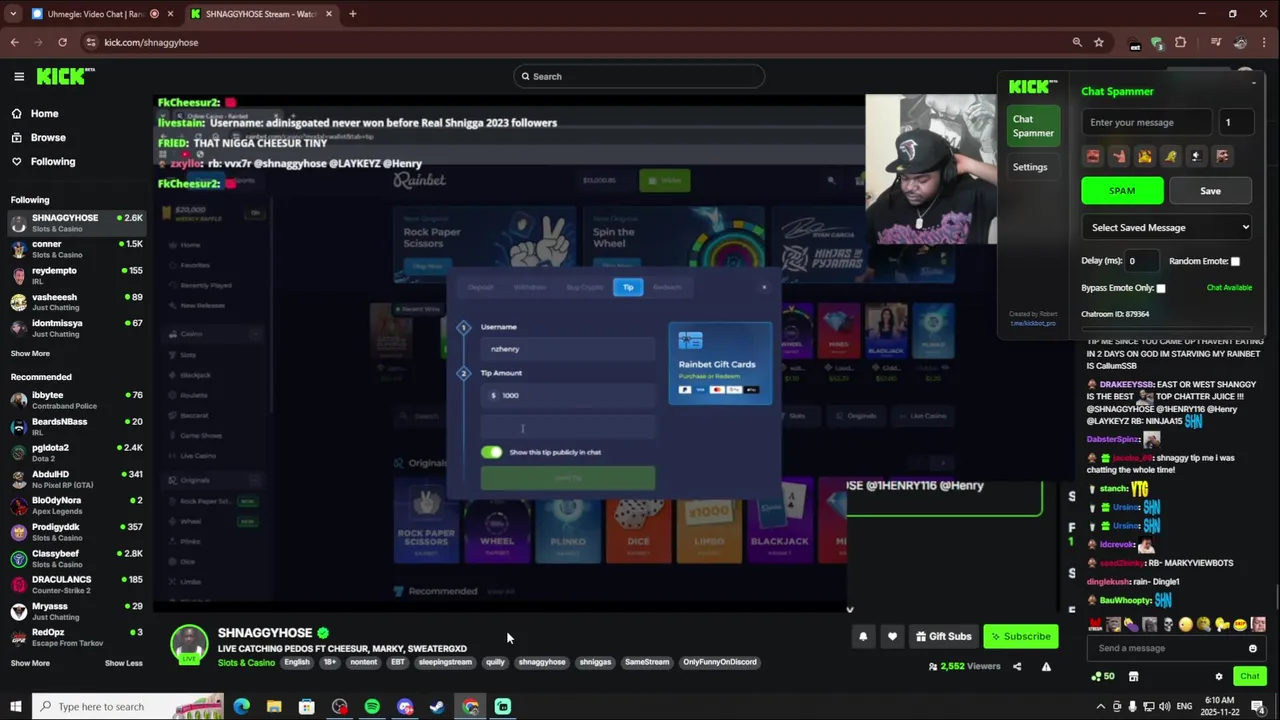Click the Gift Subs button
This screenshot has width=1280, height=720.
(x=943, y=636)
